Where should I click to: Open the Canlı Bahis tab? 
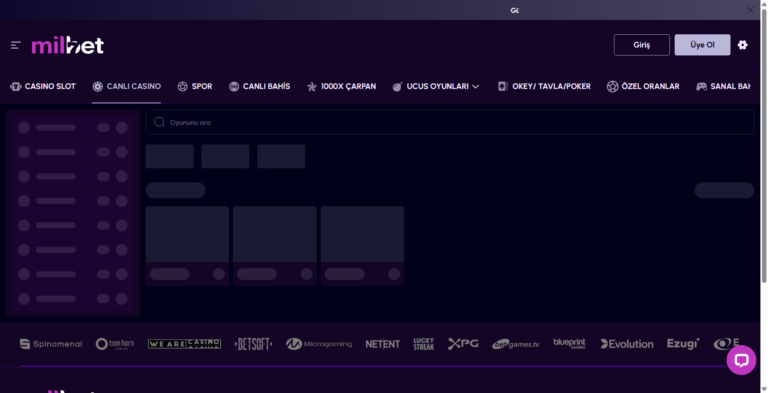(x=259, y=87)
